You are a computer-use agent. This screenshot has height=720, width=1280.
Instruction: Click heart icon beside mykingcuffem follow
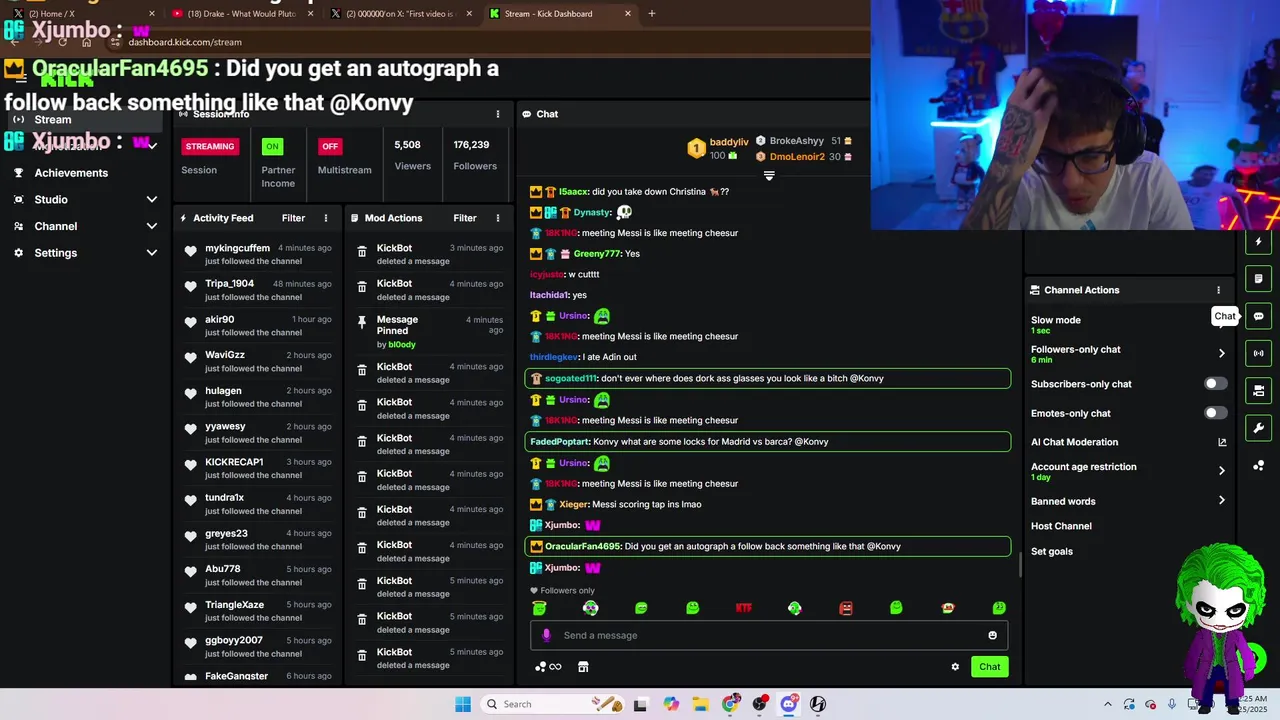point(191,251)
